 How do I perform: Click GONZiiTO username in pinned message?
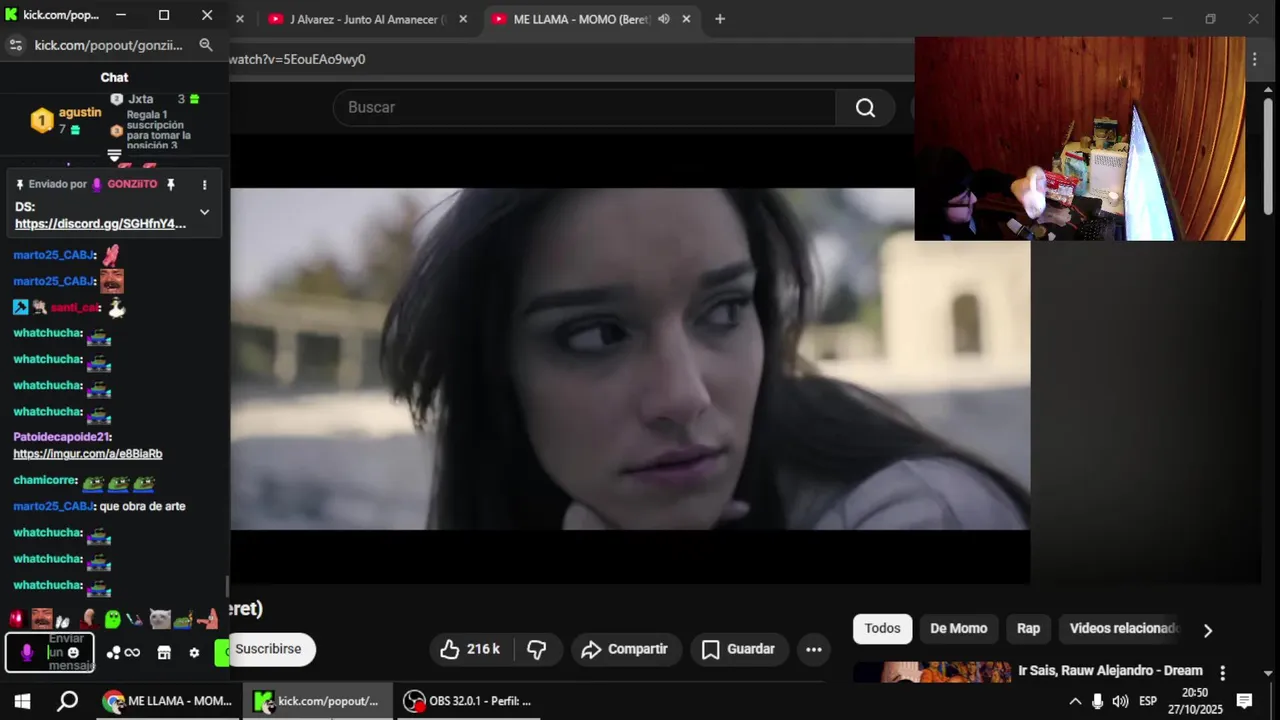point(132,184)
